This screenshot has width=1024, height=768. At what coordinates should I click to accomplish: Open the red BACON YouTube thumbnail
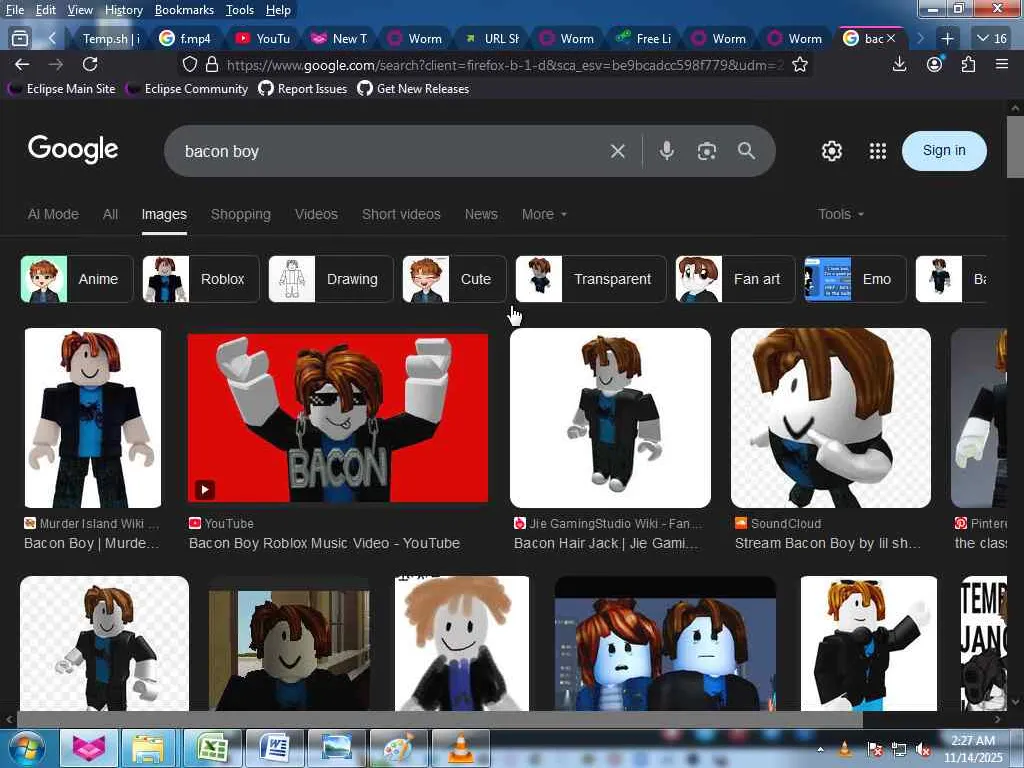pyautogui.click(x=338, y=419)
